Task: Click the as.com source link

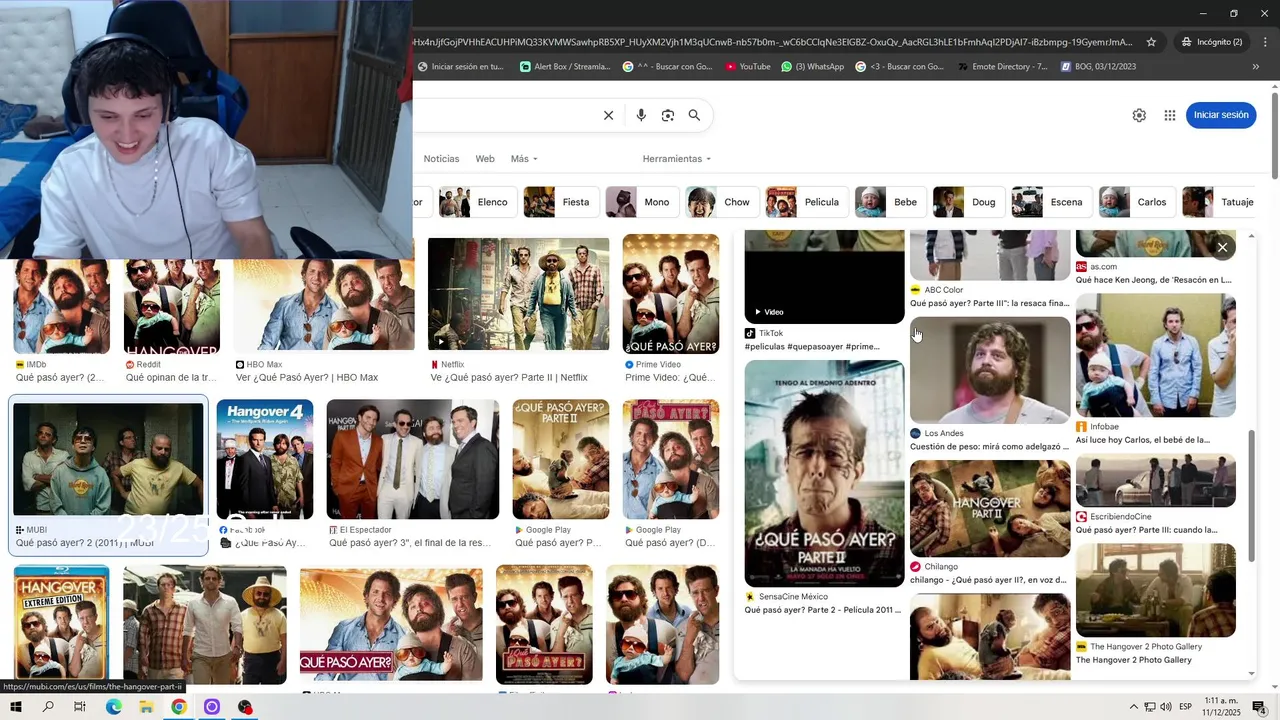Action: pos(1096,267)
